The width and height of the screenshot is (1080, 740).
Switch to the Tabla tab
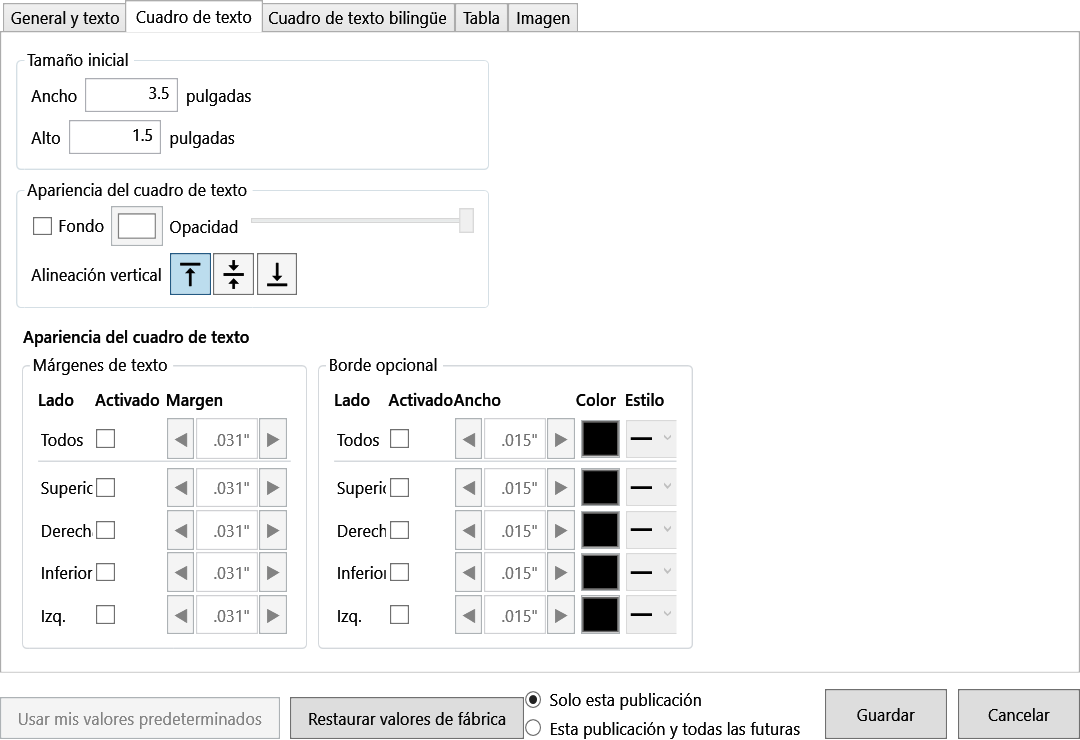point(481,18)
